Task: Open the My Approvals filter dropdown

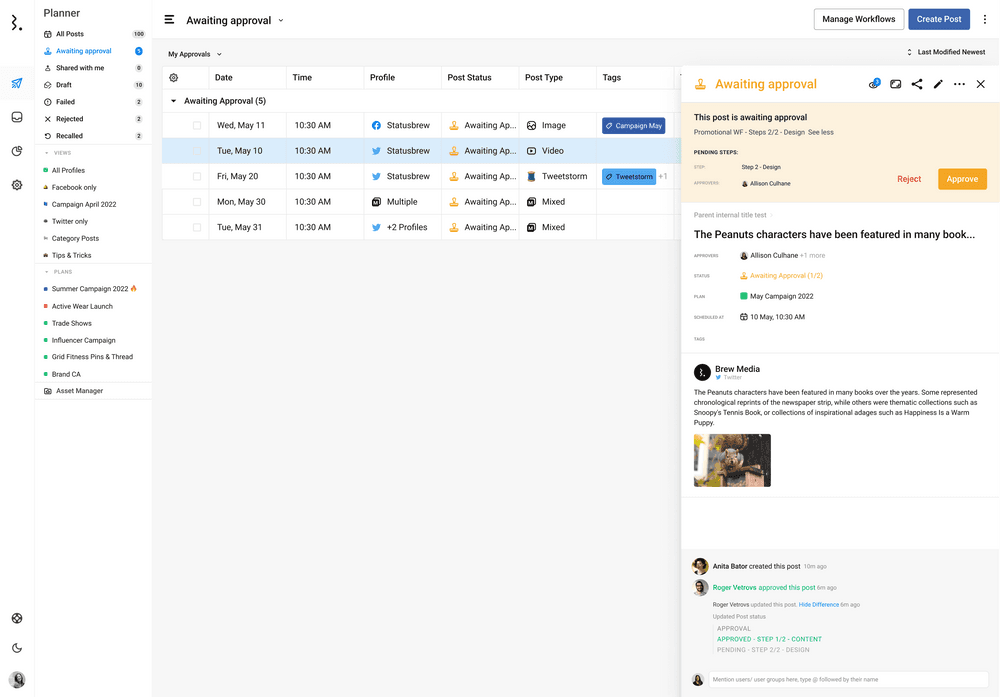Action: coord(195,54)
